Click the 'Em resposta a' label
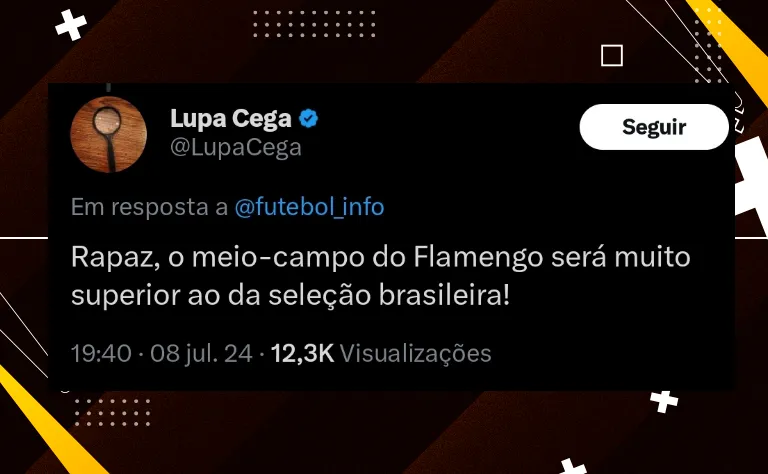The width and height of the screenshot is (768, 474). pos(149,207)
